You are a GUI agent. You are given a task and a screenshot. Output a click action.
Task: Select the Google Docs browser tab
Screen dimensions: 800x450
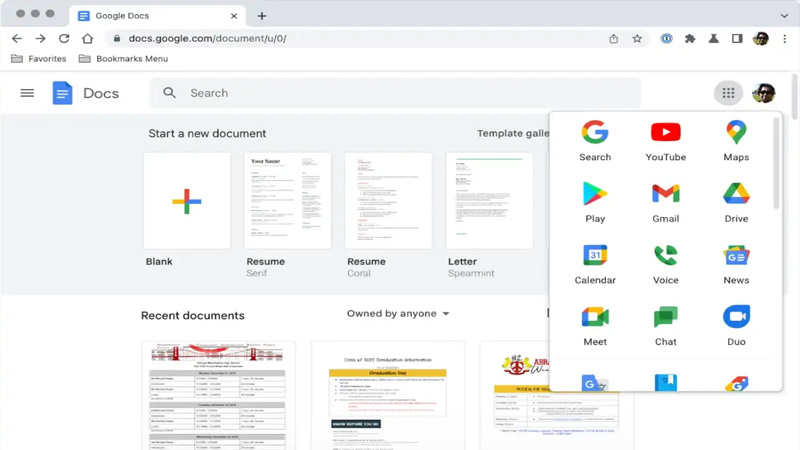[x=157, y=16]
